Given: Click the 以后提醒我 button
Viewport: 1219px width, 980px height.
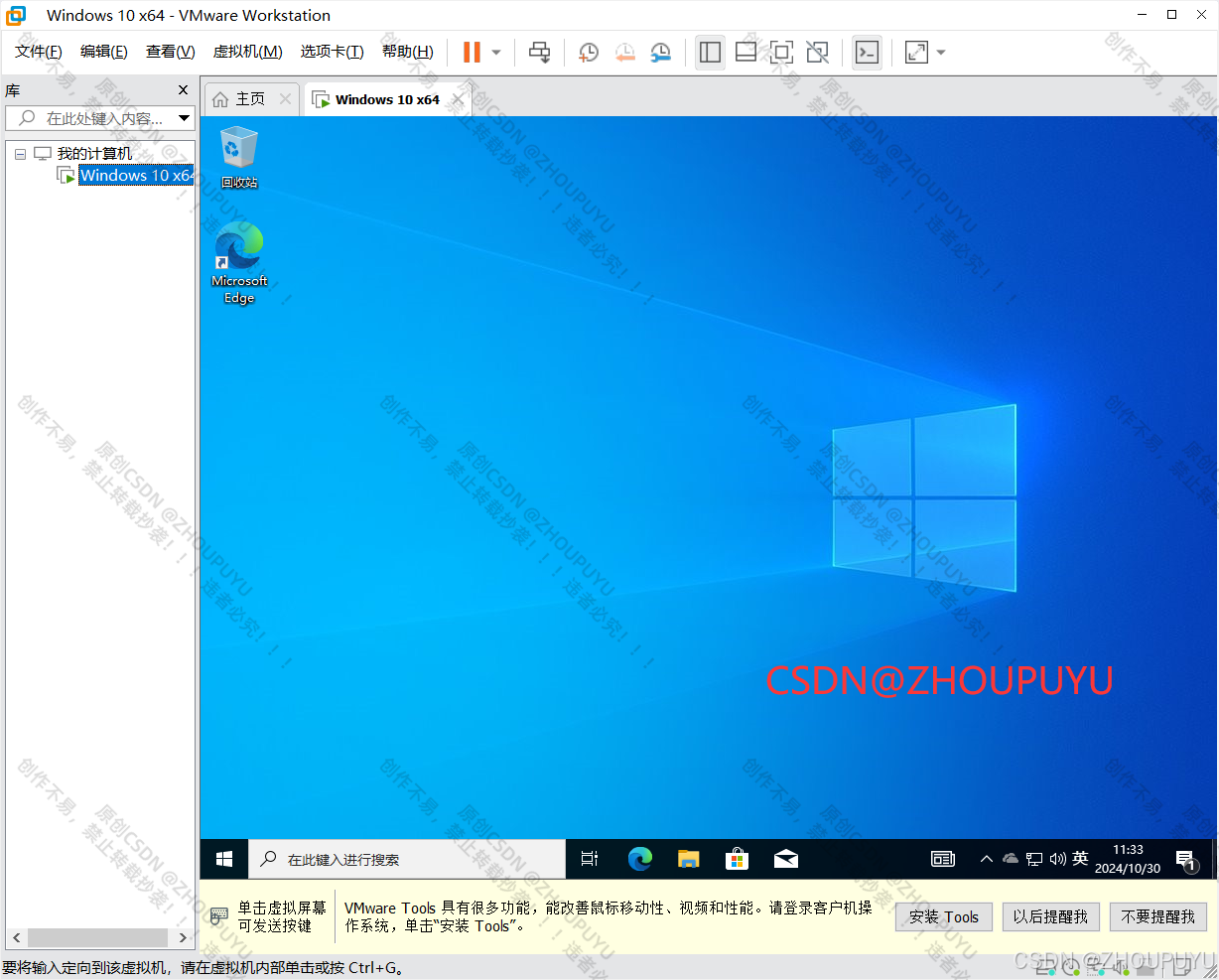Looking at the screenshot, I should [x=1050, y=916].
